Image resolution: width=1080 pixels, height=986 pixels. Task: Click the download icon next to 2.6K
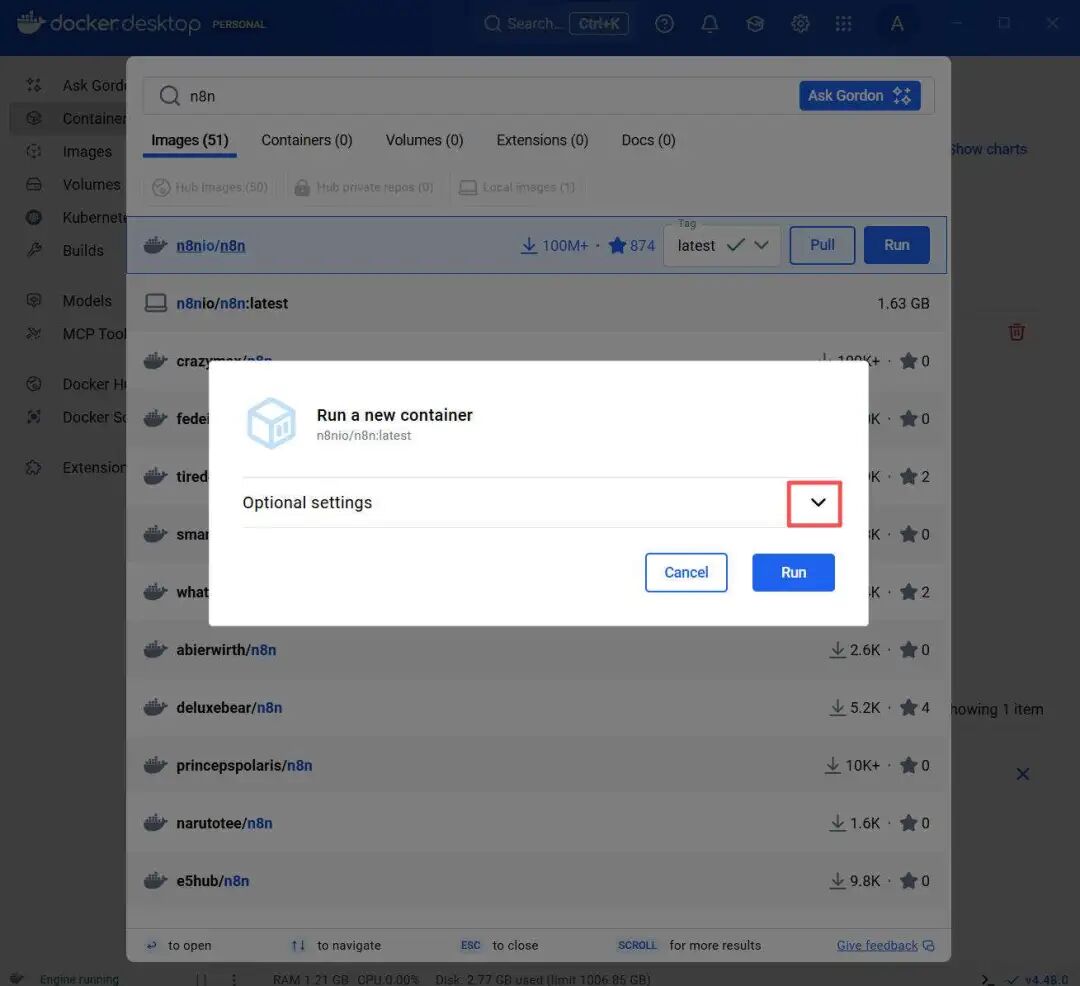click(838, 650)
